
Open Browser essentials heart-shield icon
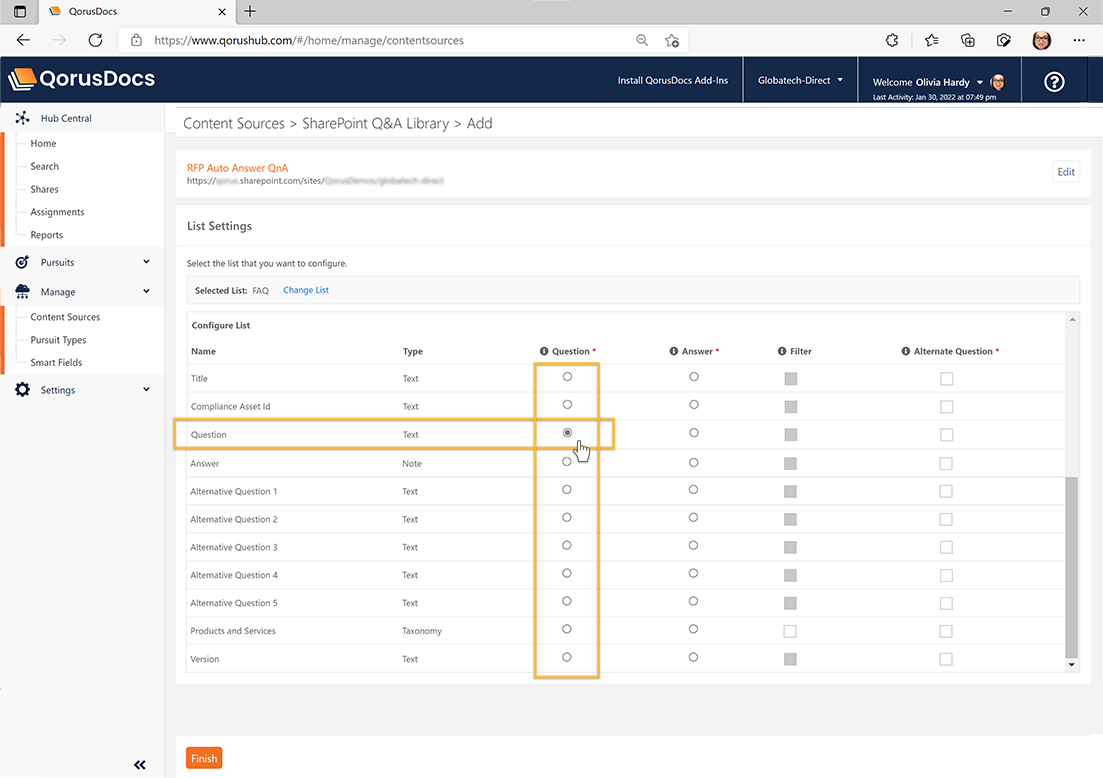(x=1004, y=40)
